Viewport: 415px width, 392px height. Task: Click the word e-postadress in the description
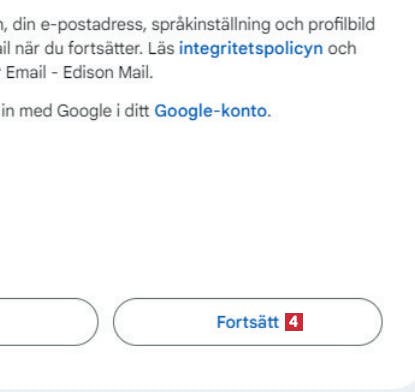(93, 25)
